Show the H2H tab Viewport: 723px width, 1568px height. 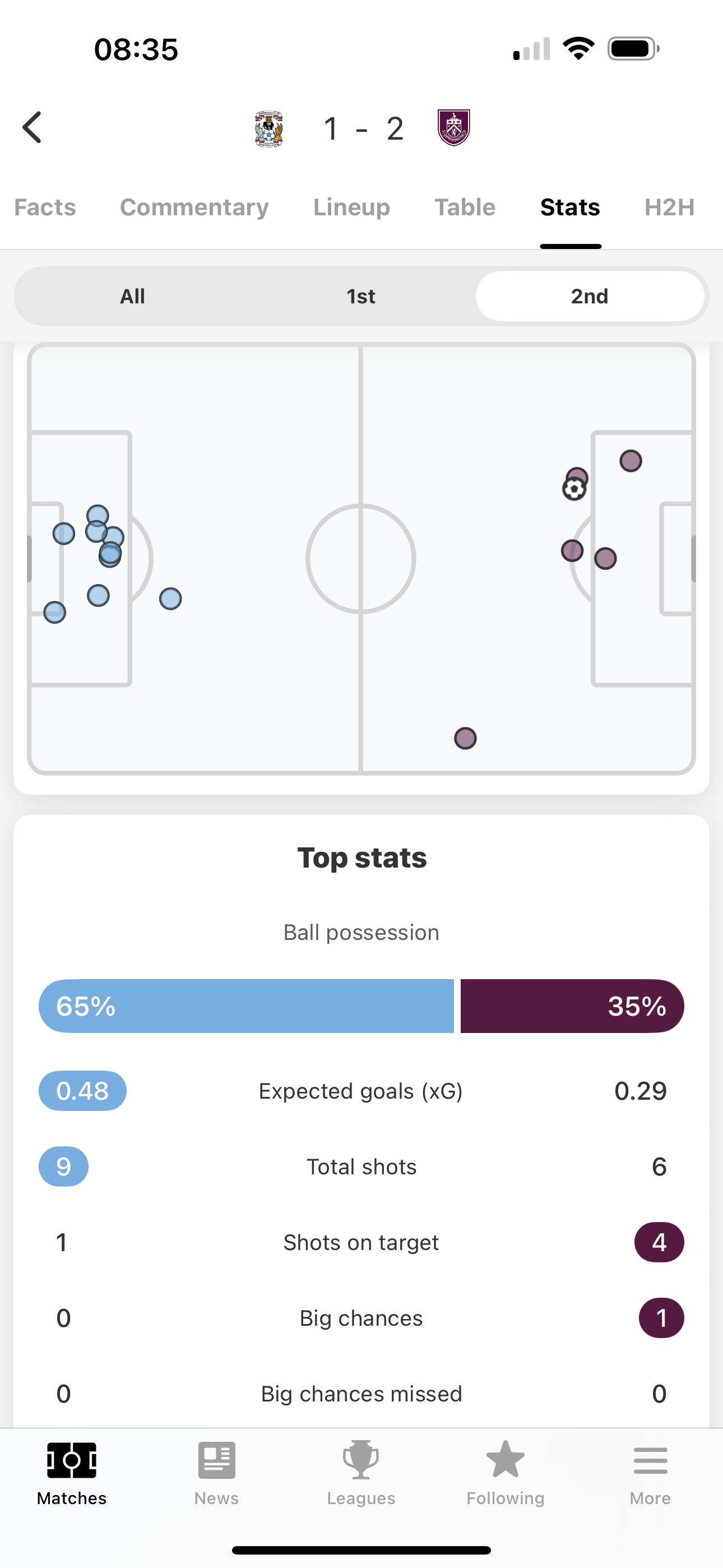pyautogui.click(x=669, y=207)
